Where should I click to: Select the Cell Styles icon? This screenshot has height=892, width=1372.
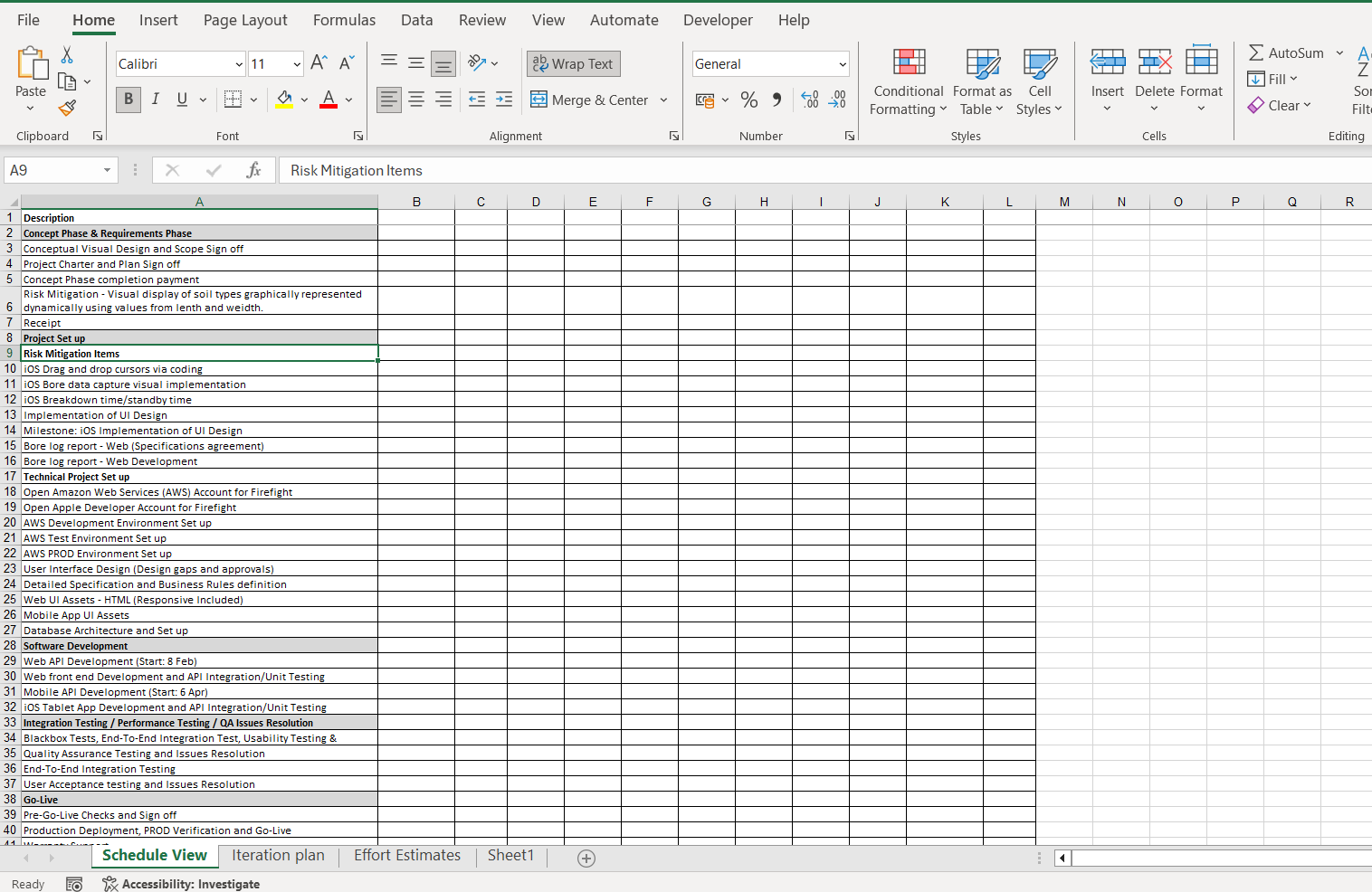(1039, 81)
